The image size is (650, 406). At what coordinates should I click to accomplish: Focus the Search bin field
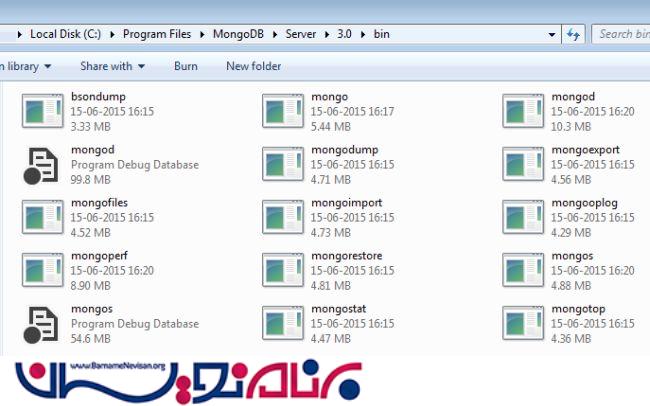(621, 34)
